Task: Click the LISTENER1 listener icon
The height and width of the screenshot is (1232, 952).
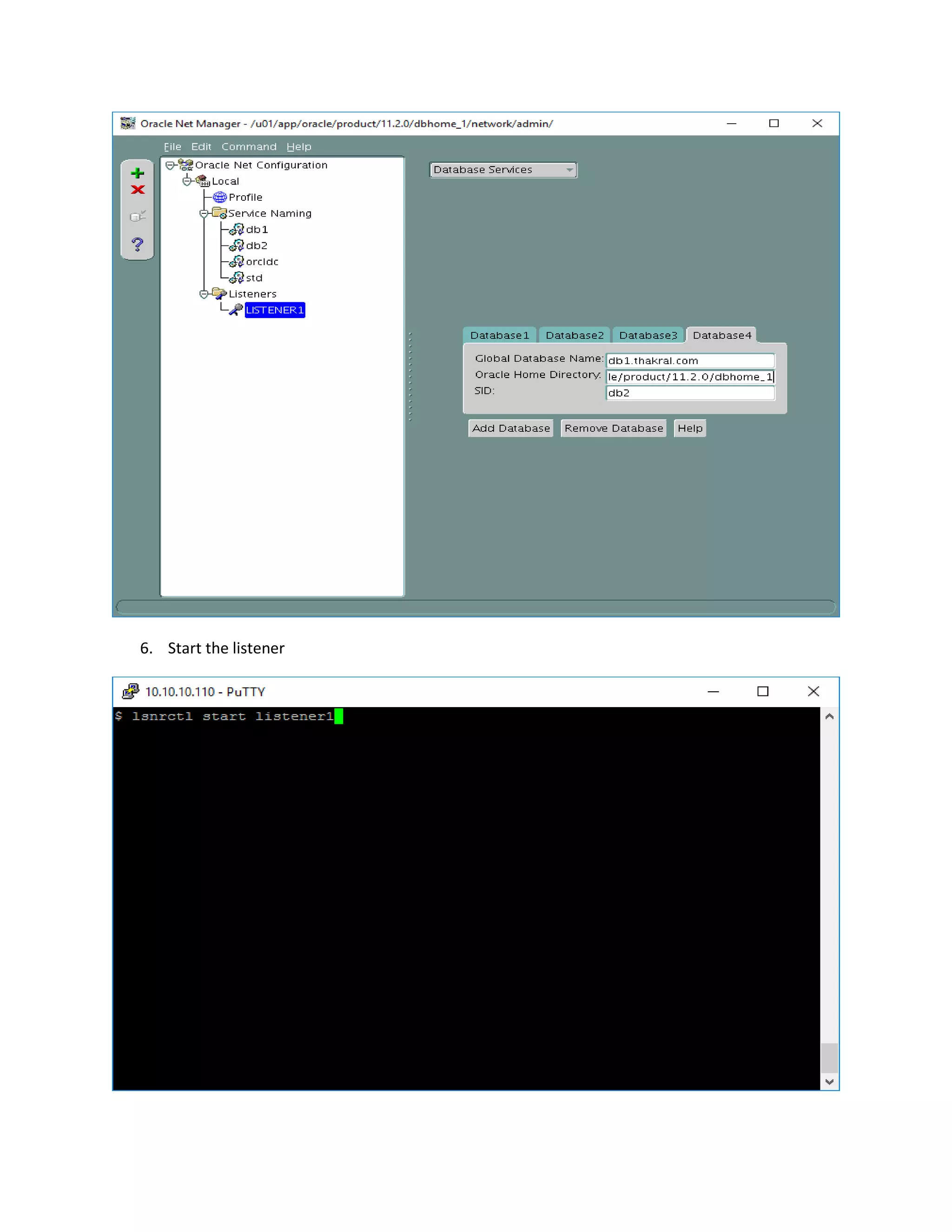Action: [x=236, y=310]
